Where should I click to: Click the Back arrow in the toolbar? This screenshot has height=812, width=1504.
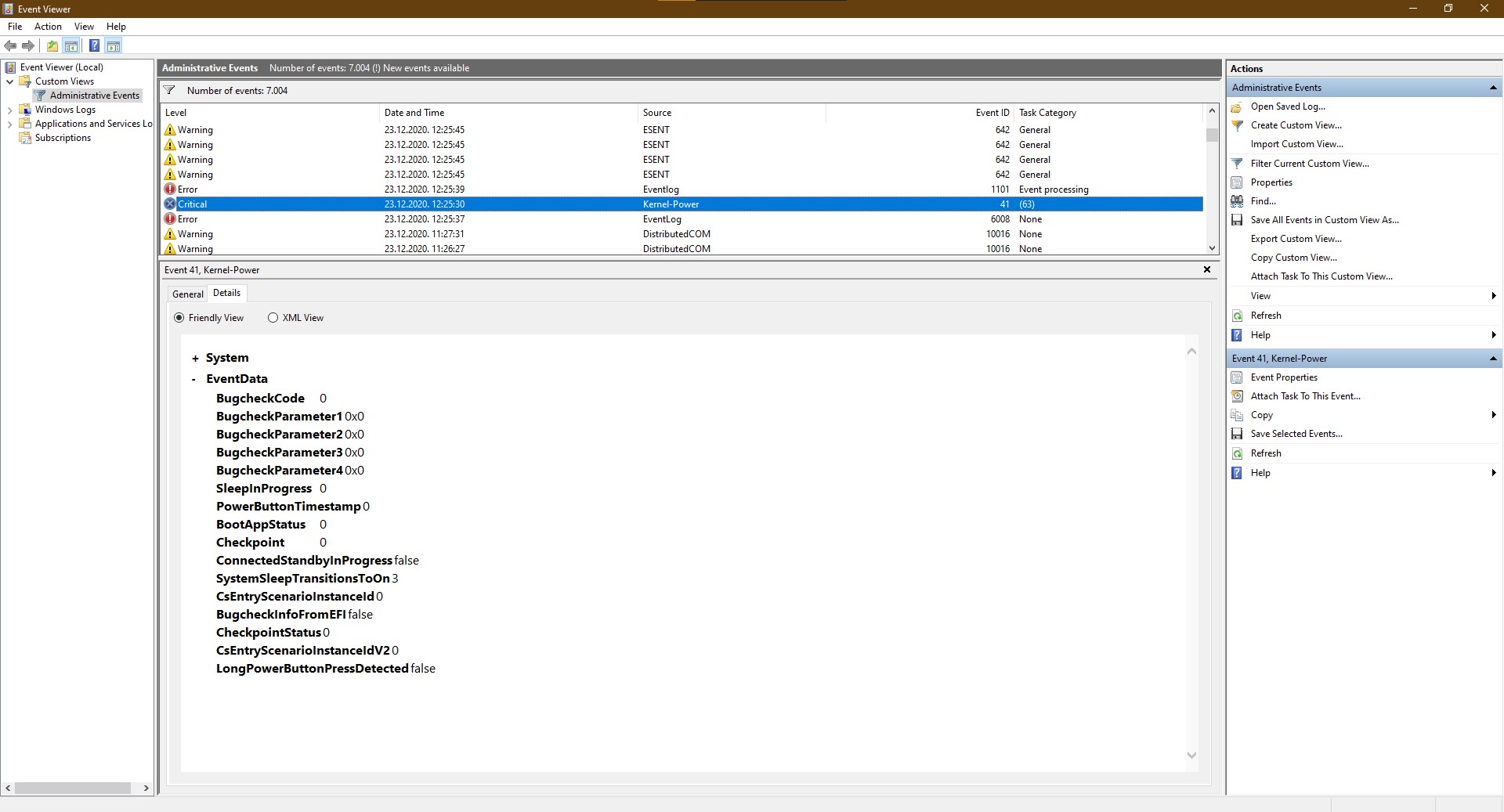(x=10, y=45)
